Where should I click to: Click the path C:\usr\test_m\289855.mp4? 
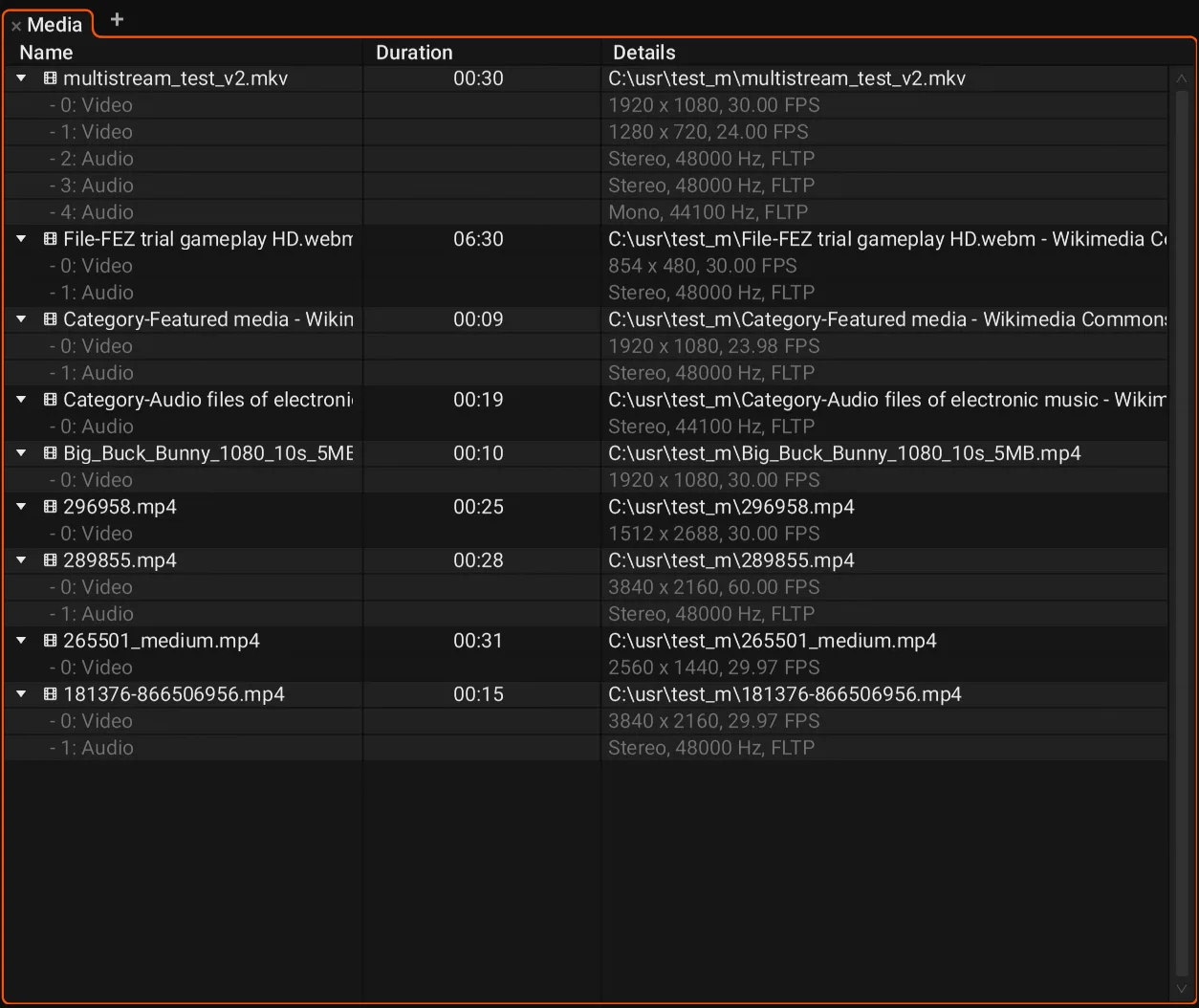(731, 560)
